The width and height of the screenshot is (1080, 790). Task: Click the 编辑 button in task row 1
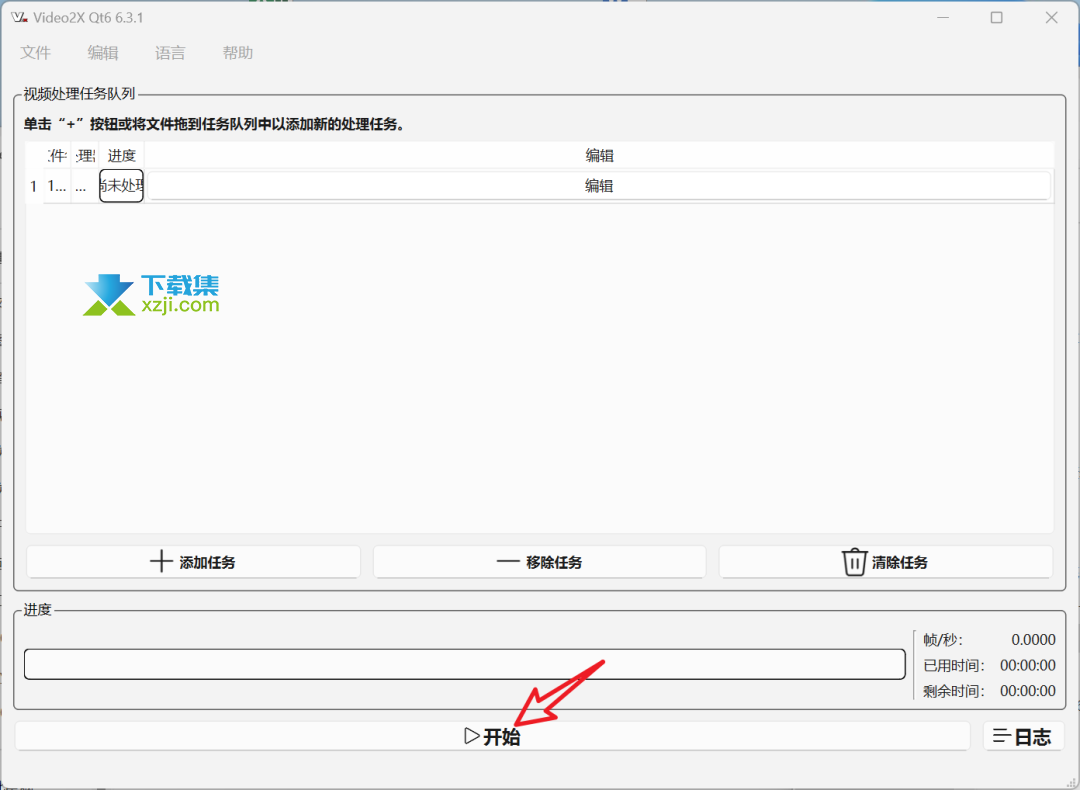(x=599, y=186)
